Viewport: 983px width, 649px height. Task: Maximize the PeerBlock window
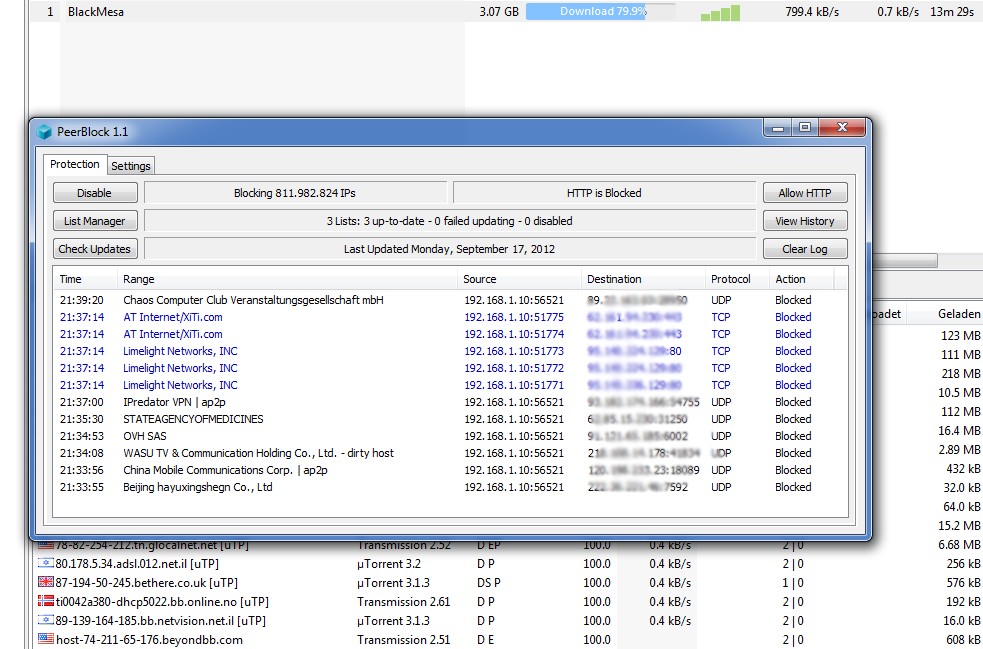click(x=804, y=128)
